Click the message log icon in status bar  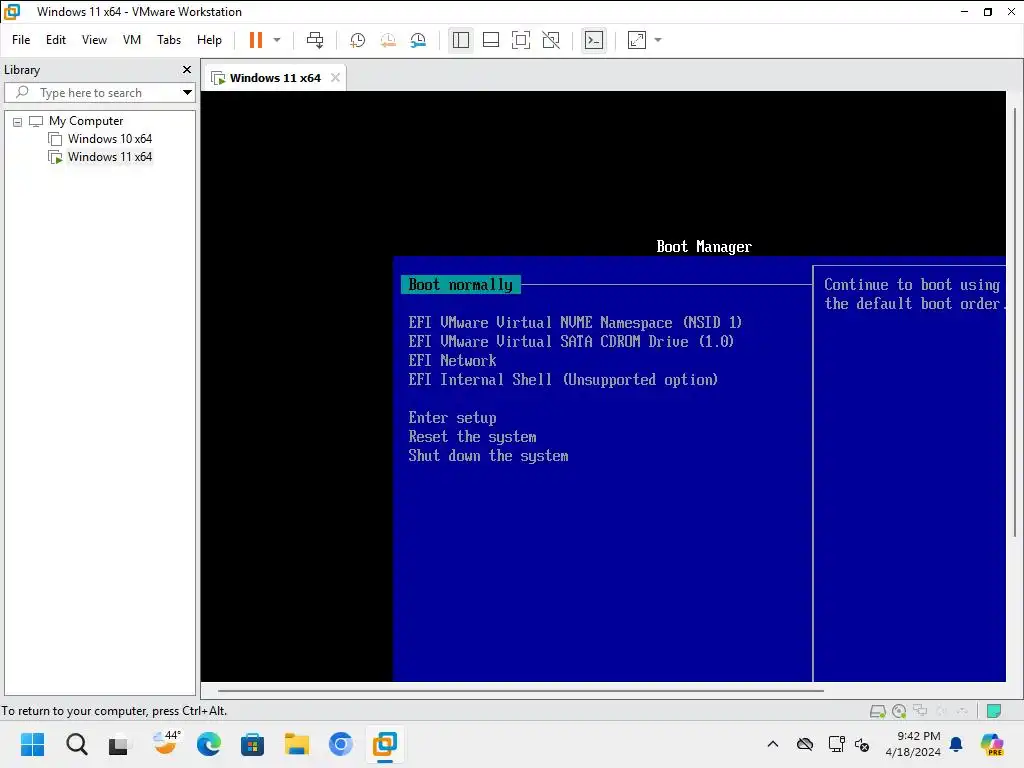[x=994, y=711]
